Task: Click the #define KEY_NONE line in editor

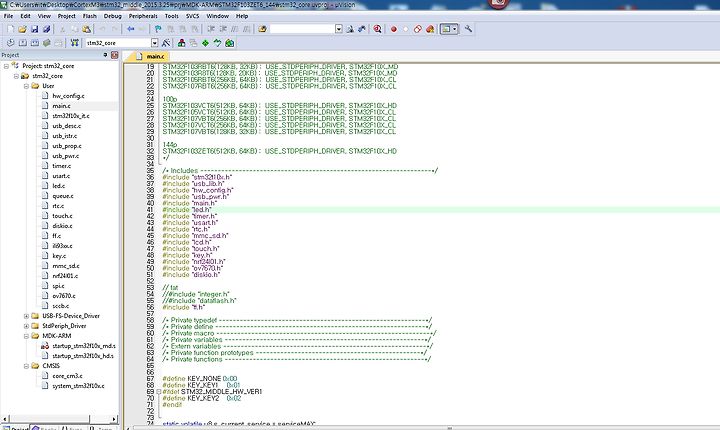Action: (x=200, y=379)
